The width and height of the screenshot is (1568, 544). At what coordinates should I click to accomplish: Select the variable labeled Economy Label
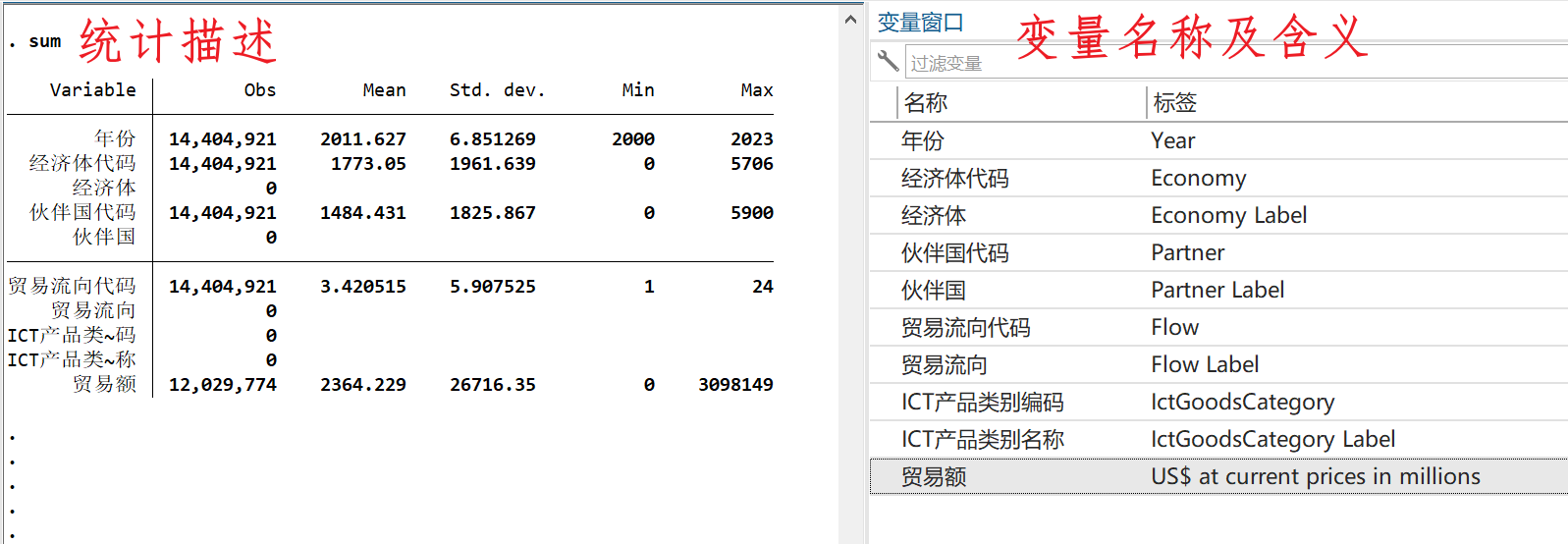coord(1228,215)
